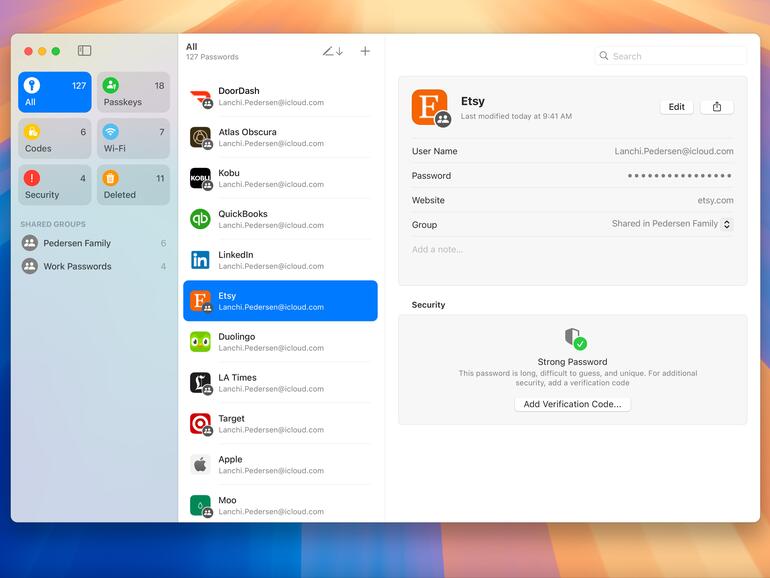Click the red Security alert icon
770x578 pixels.
[x=32, y=177]
